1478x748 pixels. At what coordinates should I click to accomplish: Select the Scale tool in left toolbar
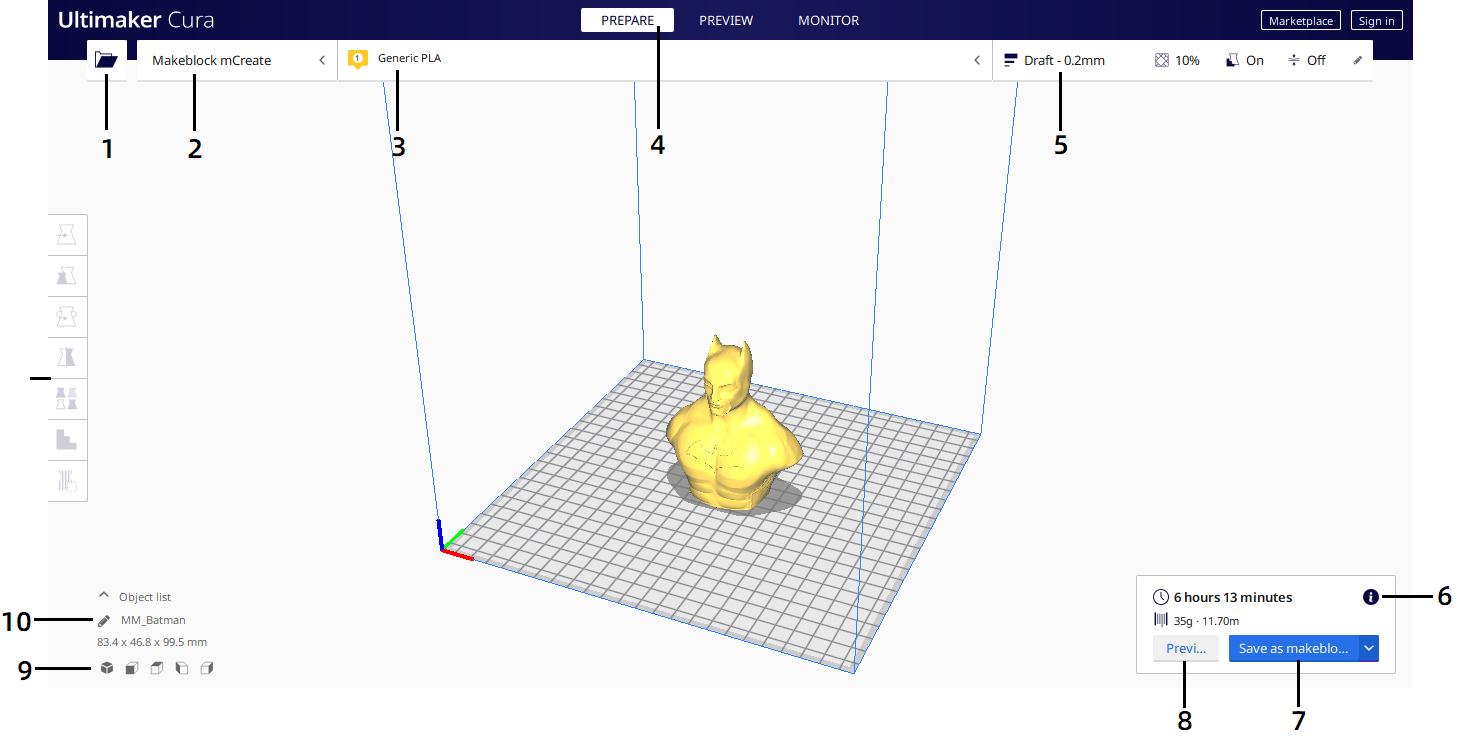pyautogui.click(x=67, y=276)
